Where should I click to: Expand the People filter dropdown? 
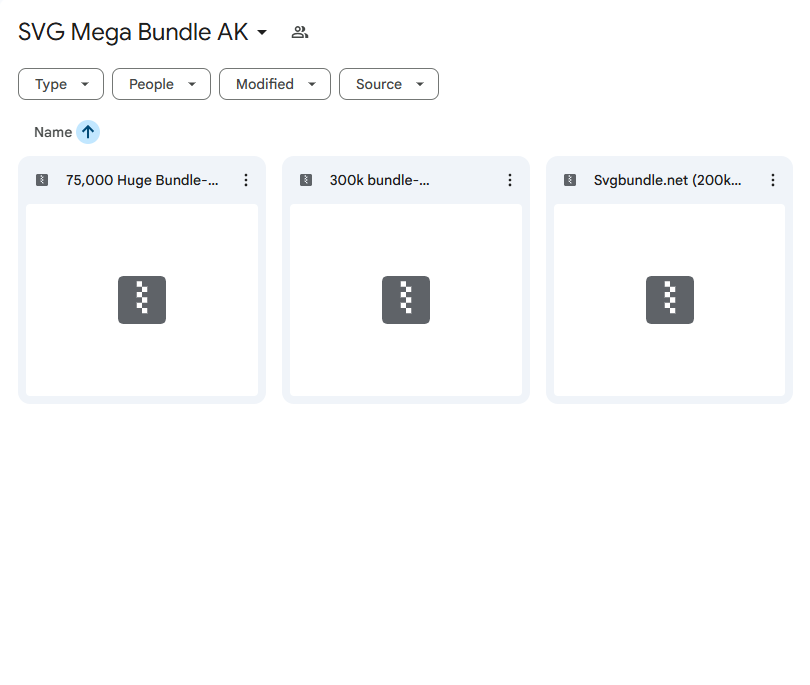pyautogui.click(x=161, y=84)
